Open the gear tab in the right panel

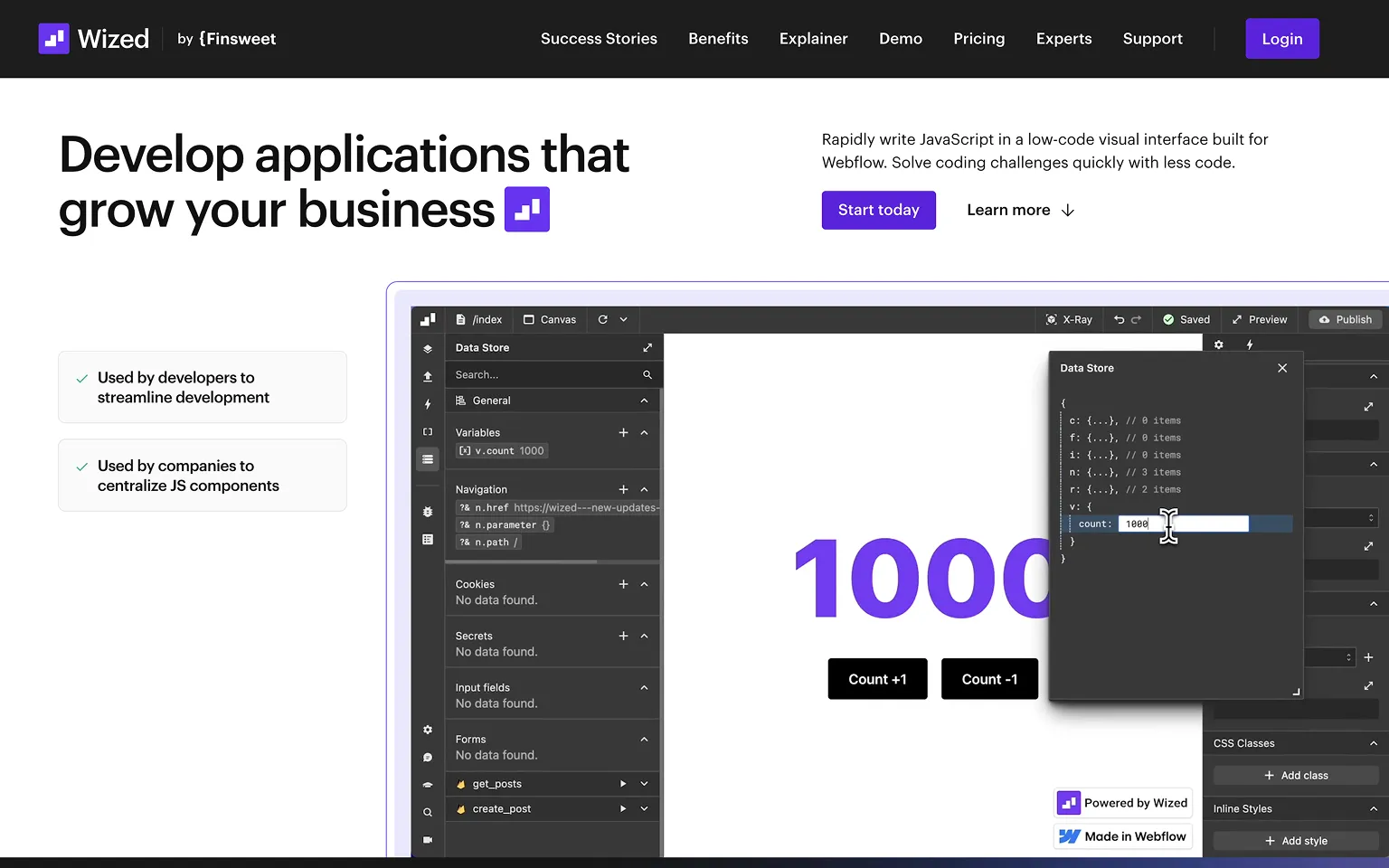tap(1219, 344)
